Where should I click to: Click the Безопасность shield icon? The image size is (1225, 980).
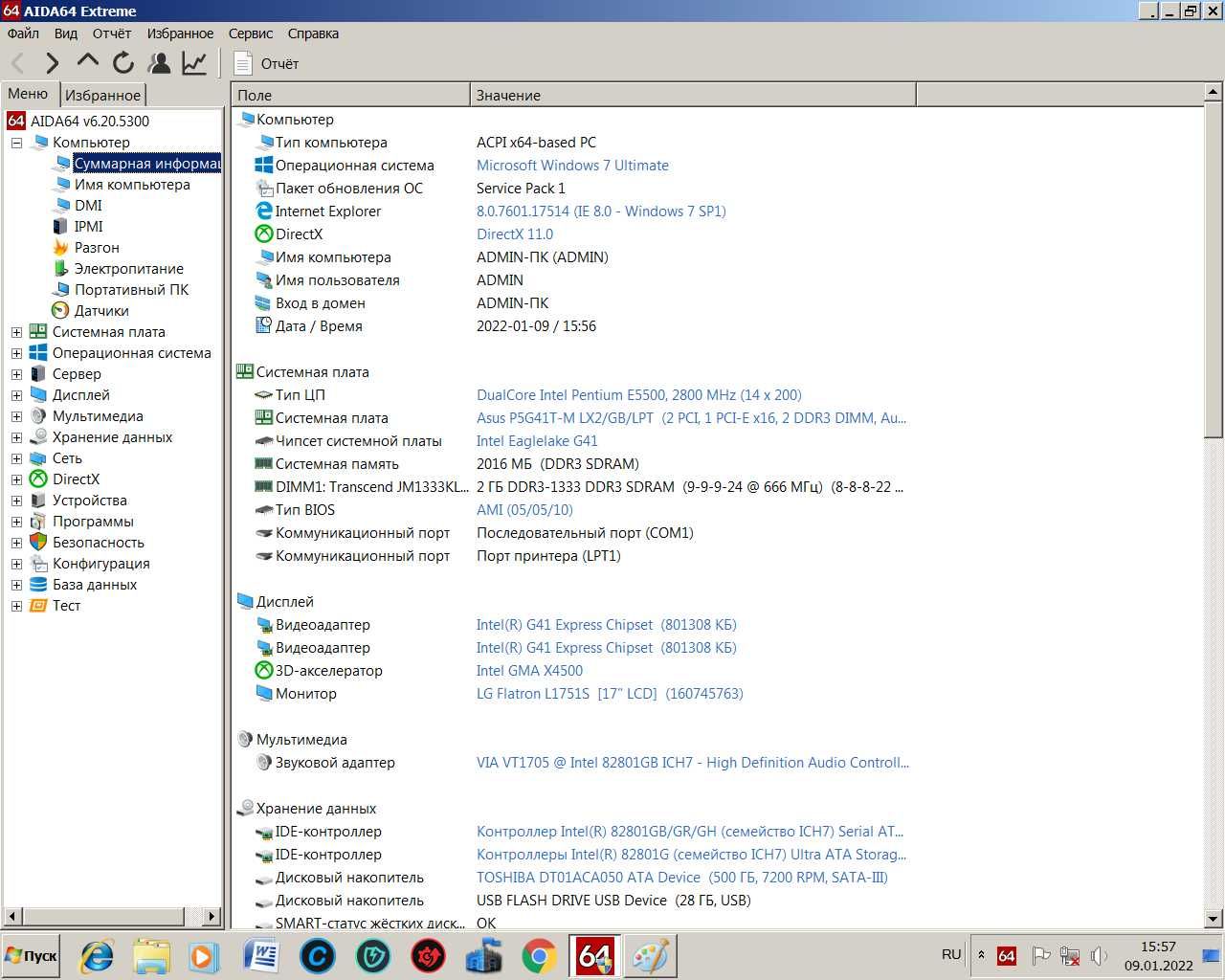coord(38,543)
